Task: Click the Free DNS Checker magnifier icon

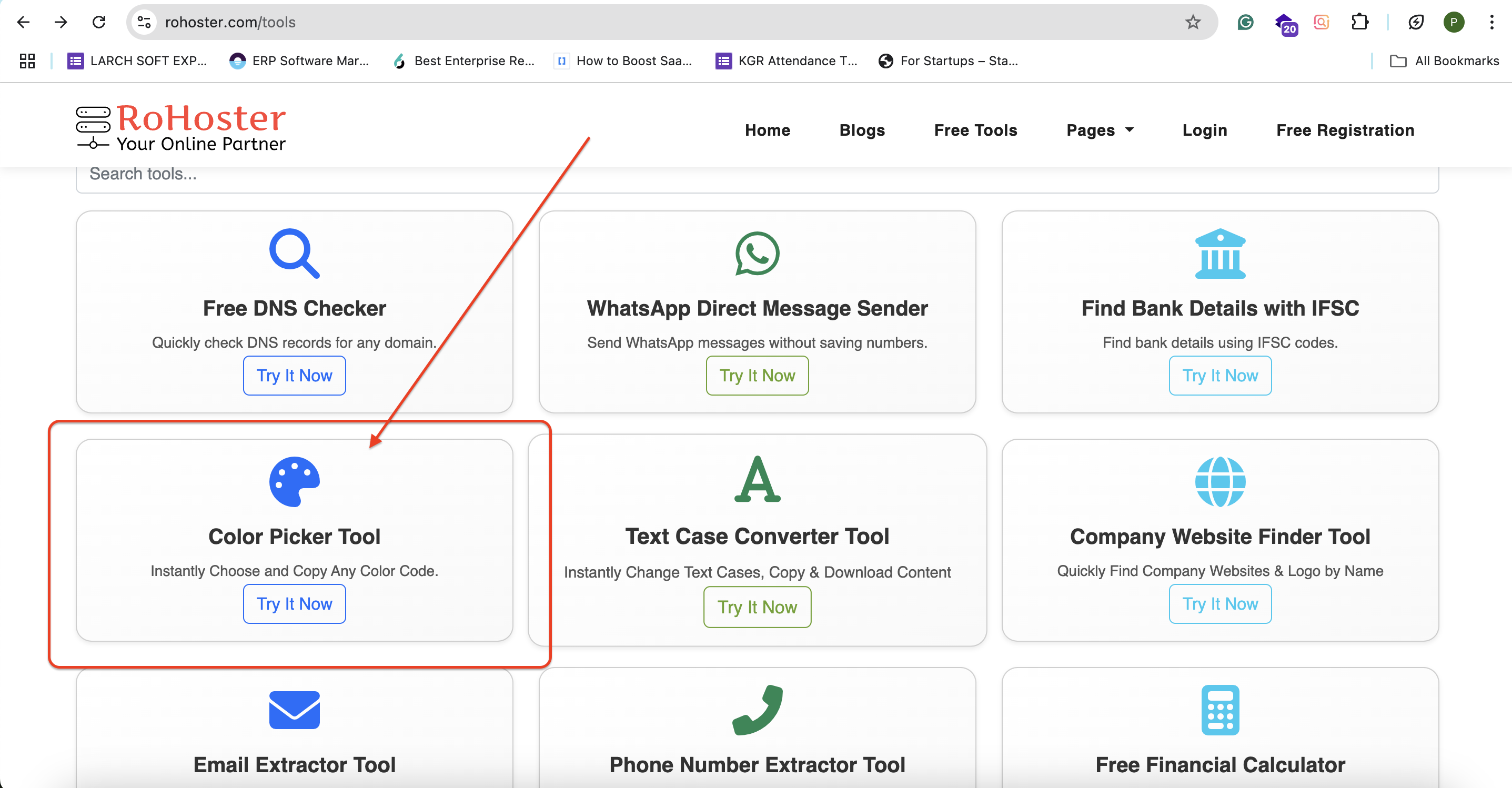Action: [x=294, y=253]
